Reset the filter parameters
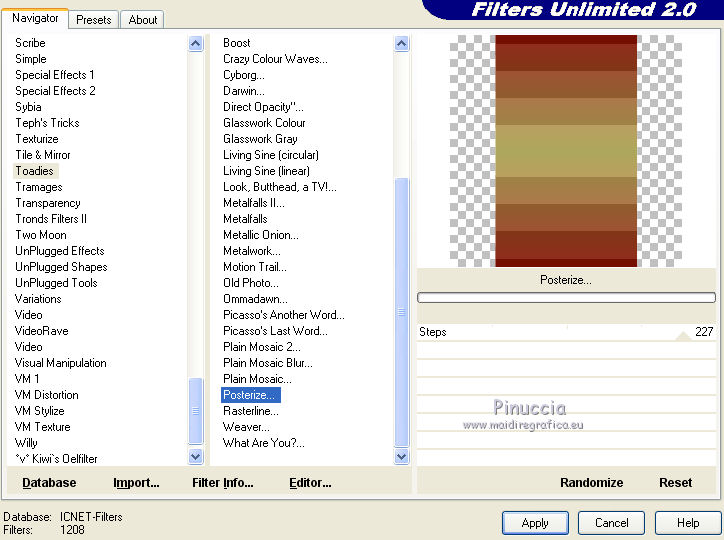Image resolution: width=724 pixels, height=540 pixels. pyautogui.click(x=676, y=483)
